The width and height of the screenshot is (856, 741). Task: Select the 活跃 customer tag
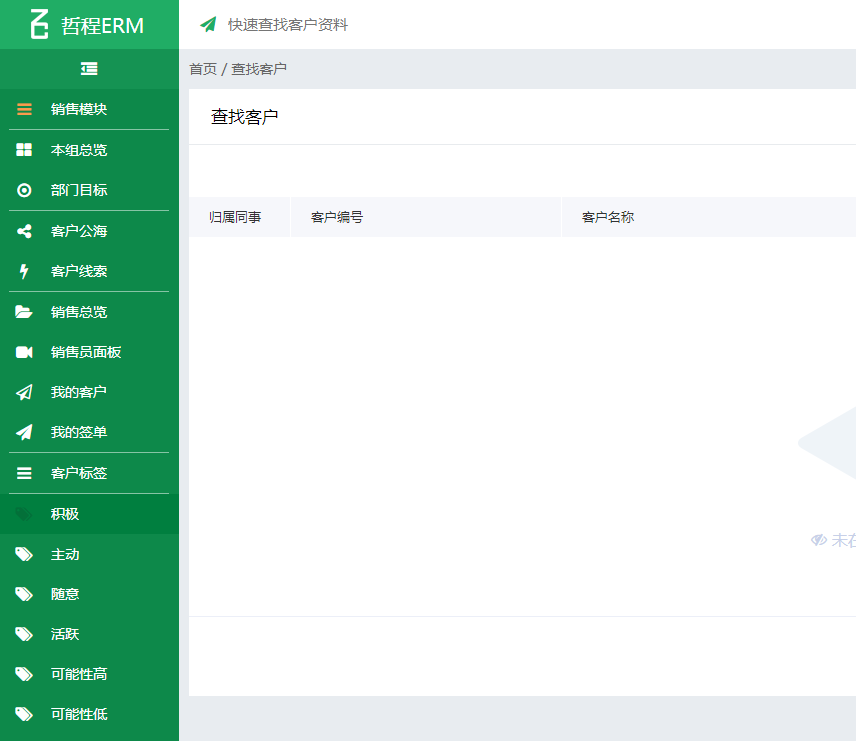89,634
